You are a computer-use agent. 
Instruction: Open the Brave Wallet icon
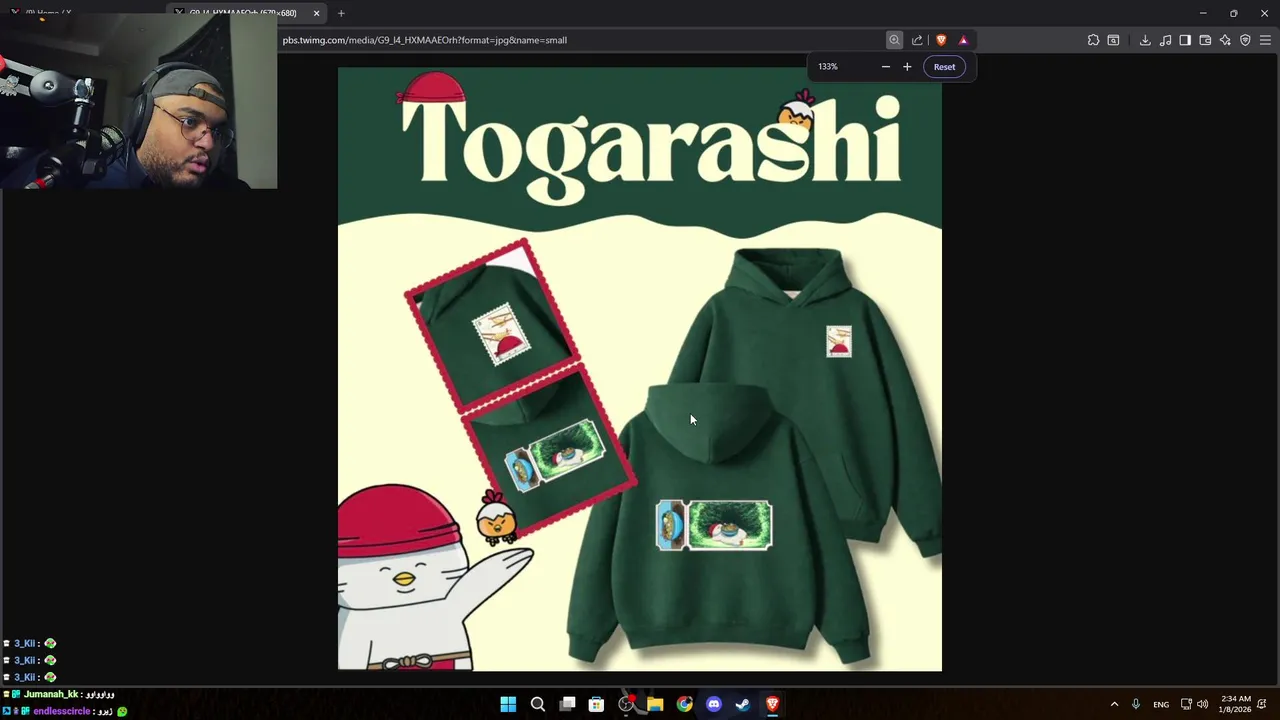click(1205, 40)
